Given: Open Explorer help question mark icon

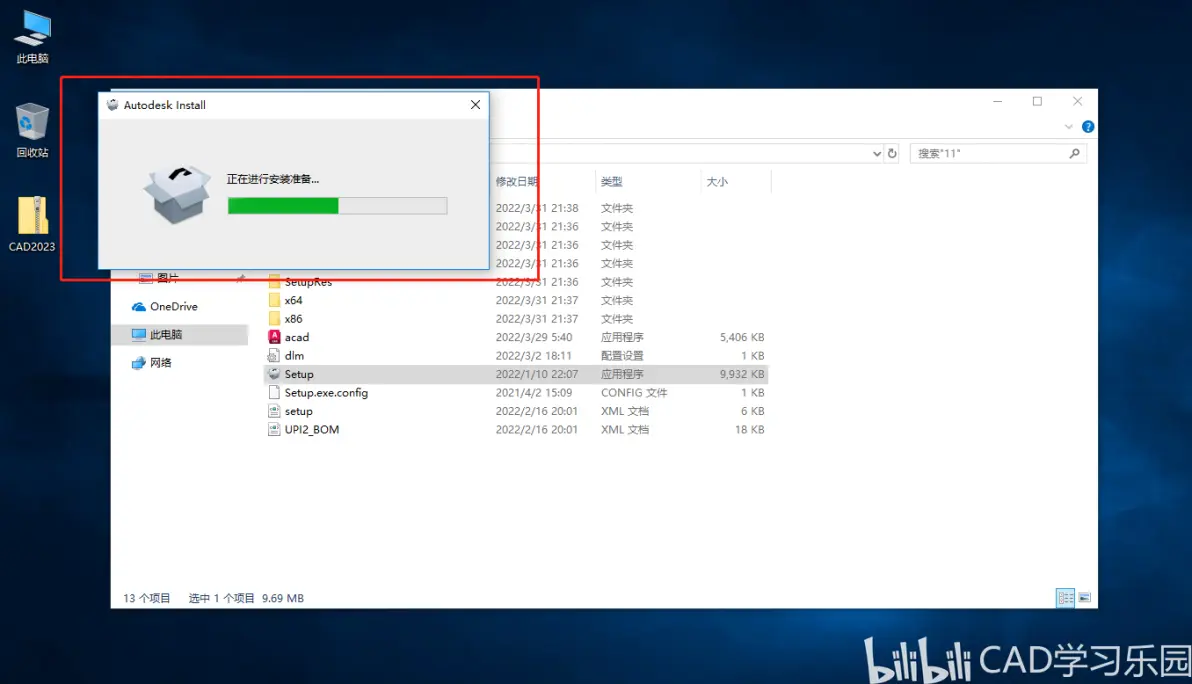Looking at the screenshot, I should (1088, 127).
